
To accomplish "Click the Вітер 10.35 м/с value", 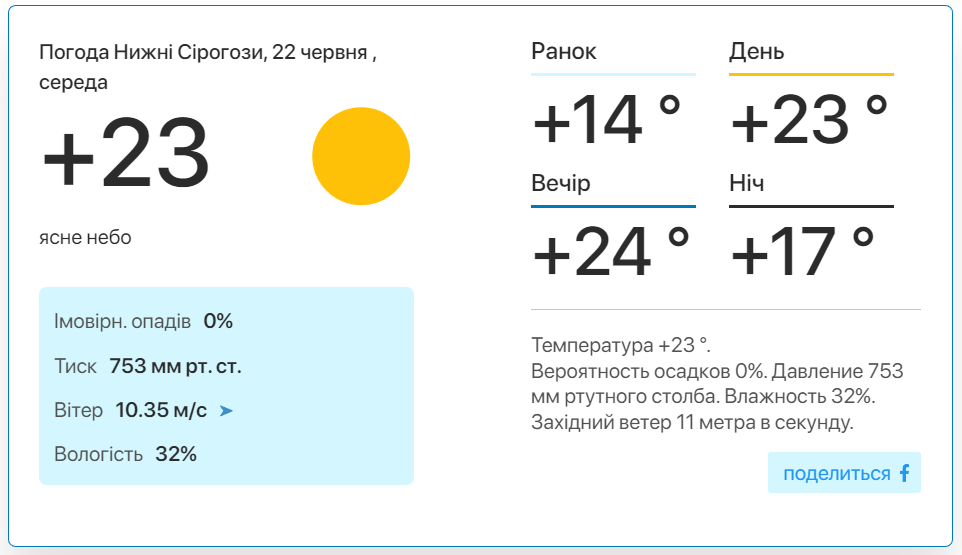I will point(161,410).
